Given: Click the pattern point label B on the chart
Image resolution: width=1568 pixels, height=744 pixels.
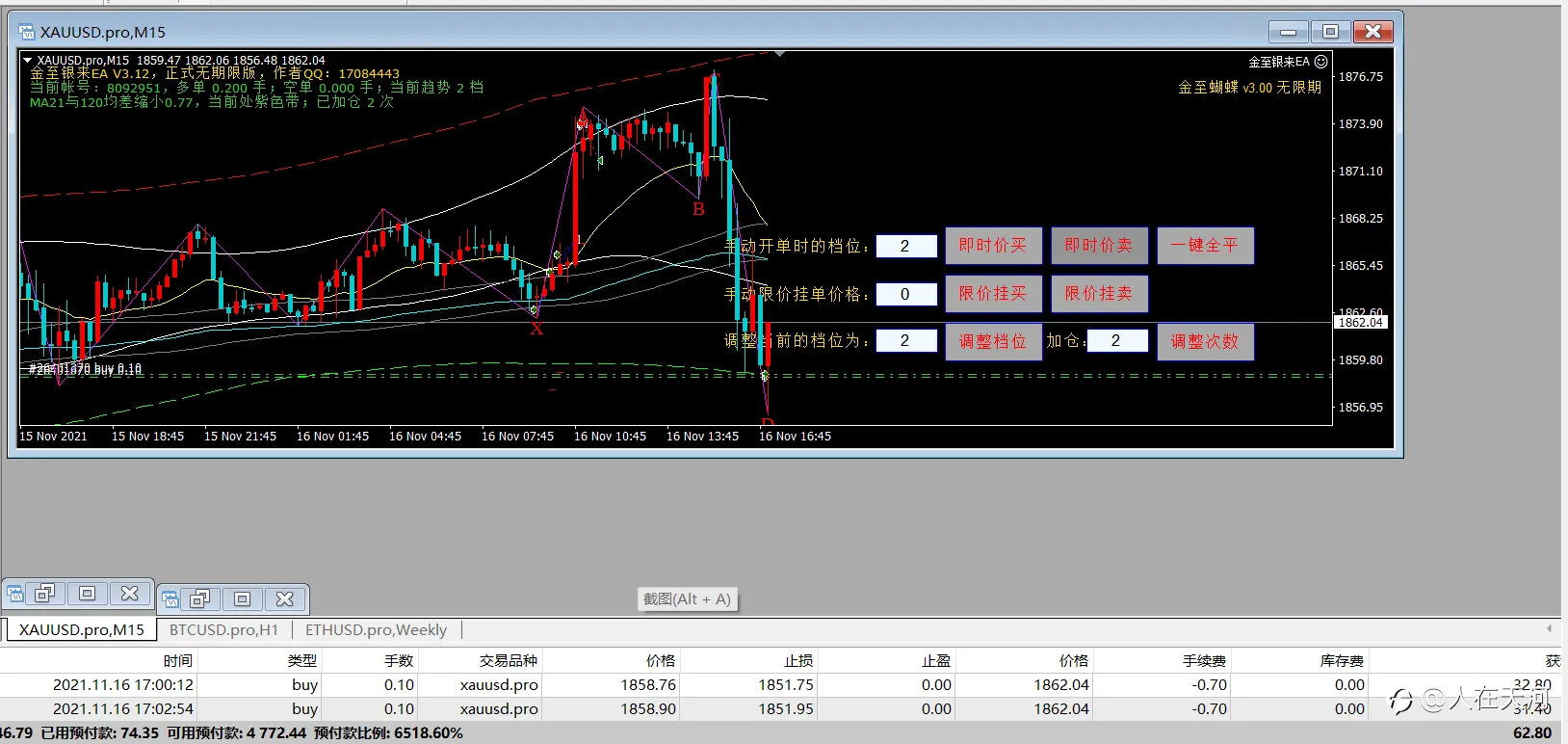Looking at the screenshot, I should (698, 209).
